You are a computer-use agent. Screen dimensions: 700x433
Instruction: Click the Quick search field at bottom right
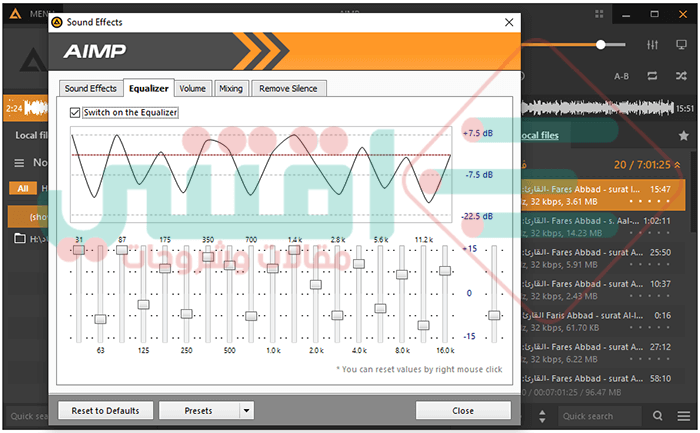click(600, 416)
